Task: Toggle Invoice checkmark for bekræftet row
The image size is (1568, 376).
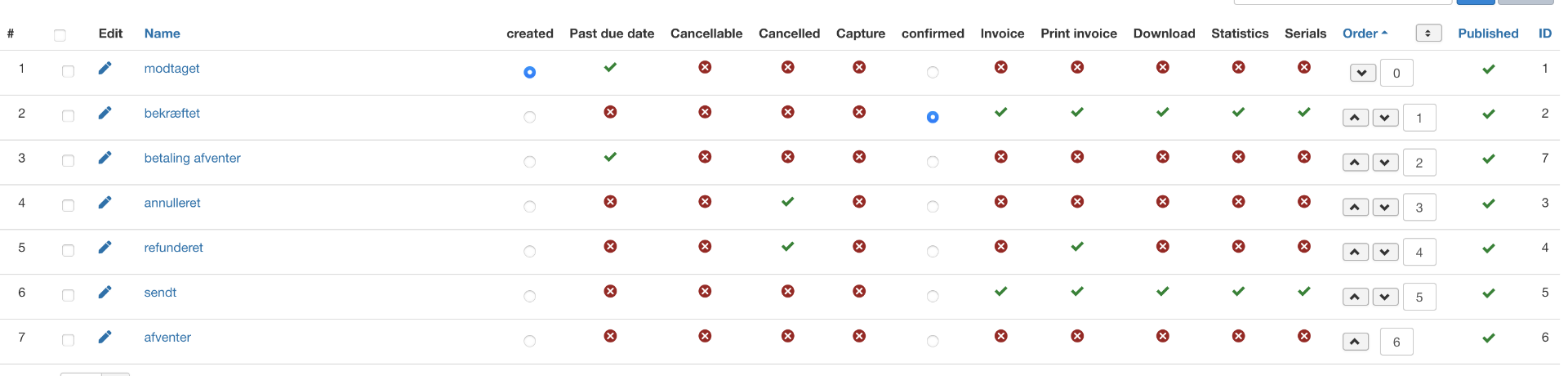Action: pyautogui.click(x=1000, y=113)
